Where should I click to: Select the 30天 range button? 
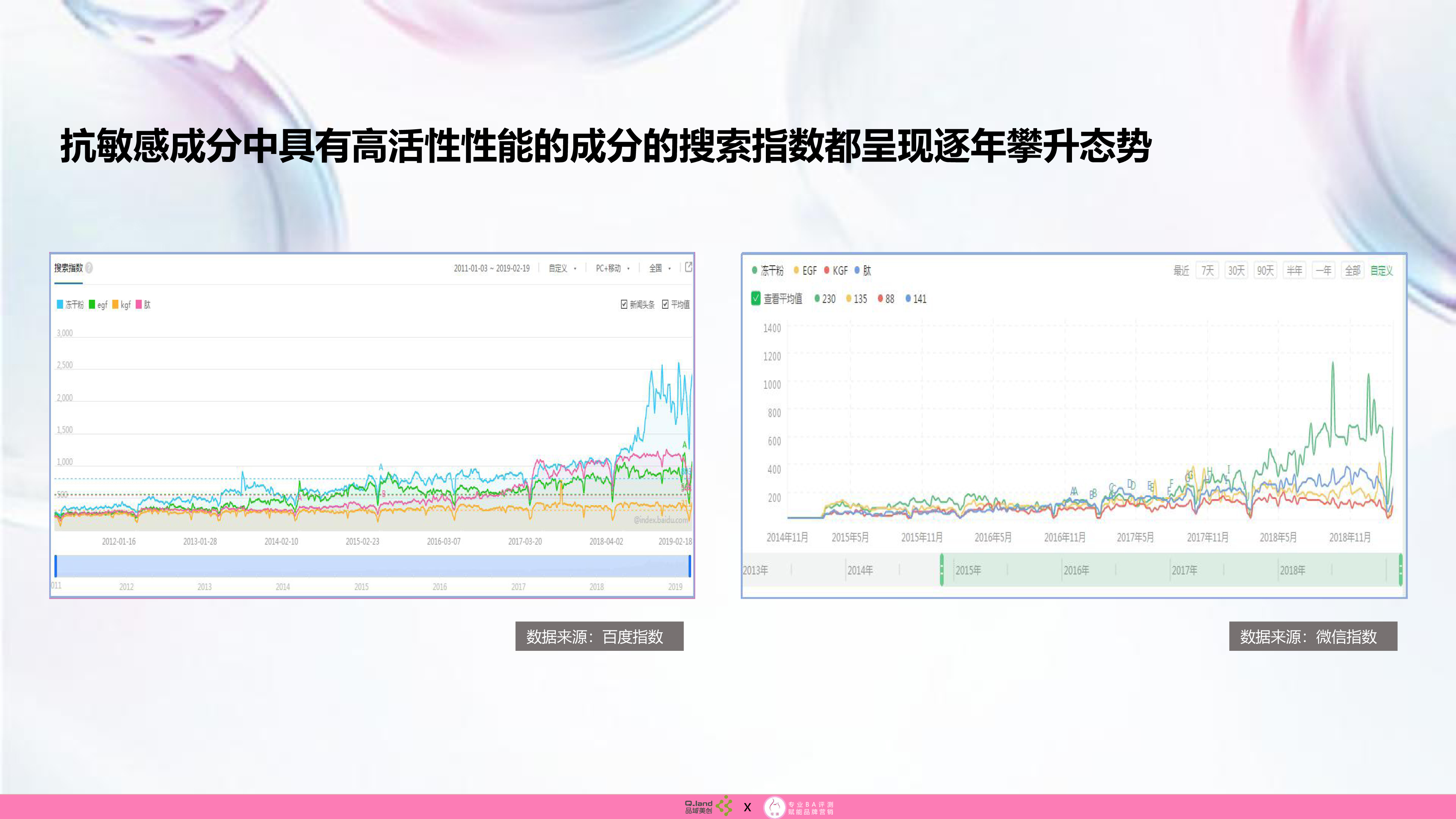tap(1236, 271)
